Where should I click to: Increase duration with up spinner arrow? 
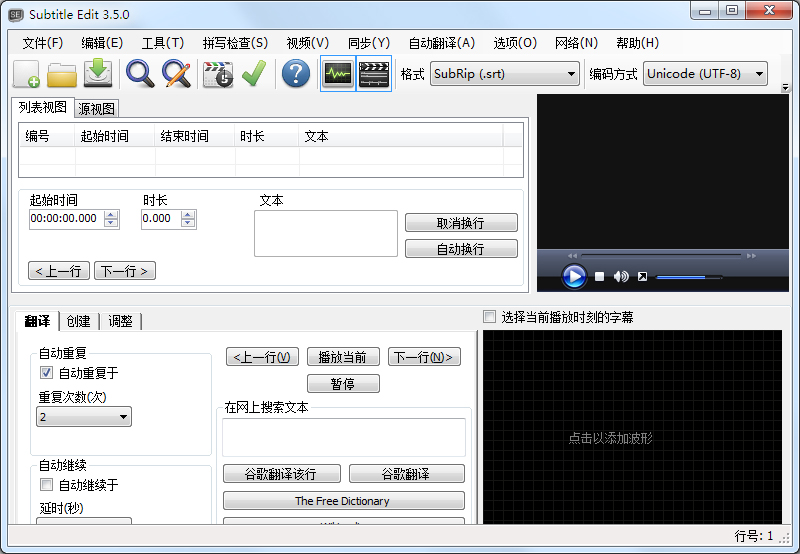click(188, 215)
